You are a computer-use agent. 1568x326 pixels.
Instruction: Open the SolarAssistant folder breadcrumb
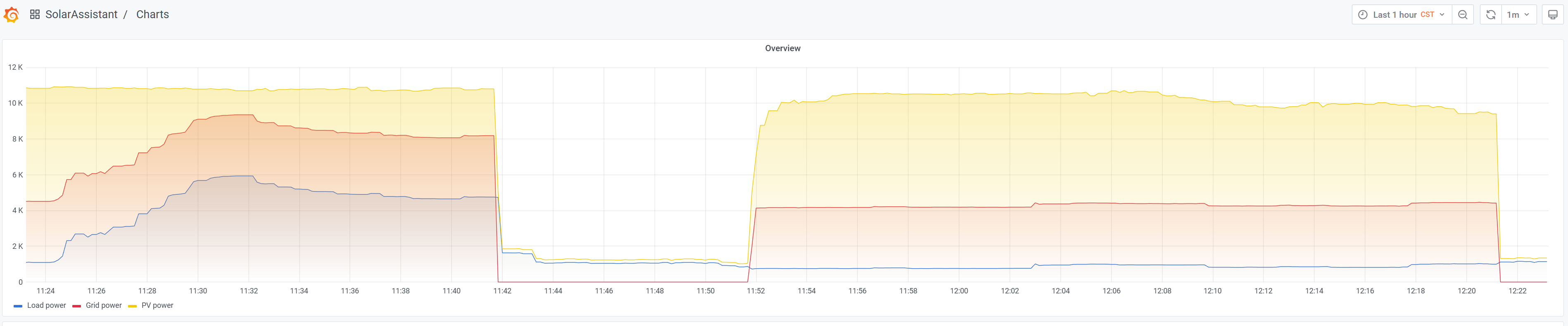coord(81,14)
